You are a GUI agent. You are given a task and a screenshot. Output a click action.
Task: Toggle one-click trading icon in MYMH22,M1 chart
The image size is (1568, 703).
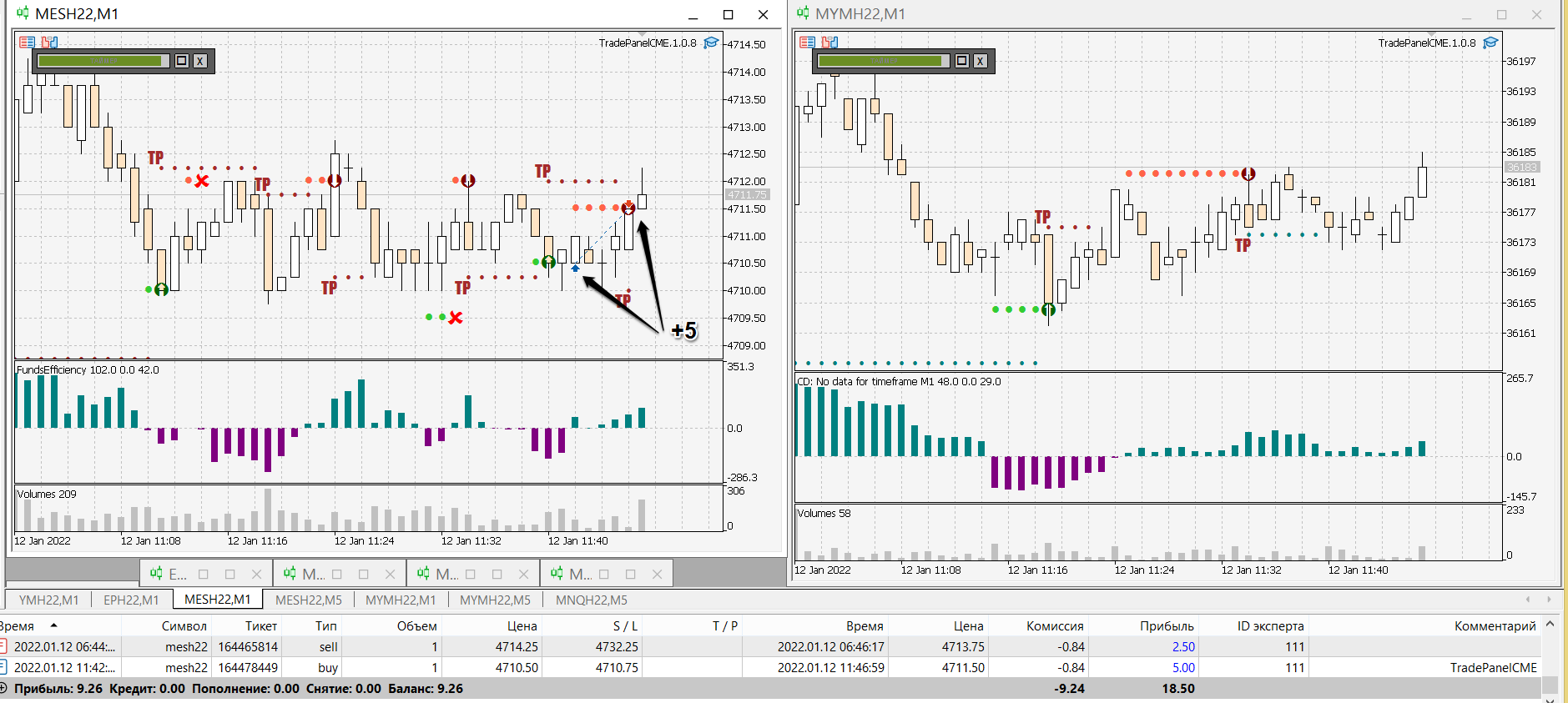[x=829, y=42]
